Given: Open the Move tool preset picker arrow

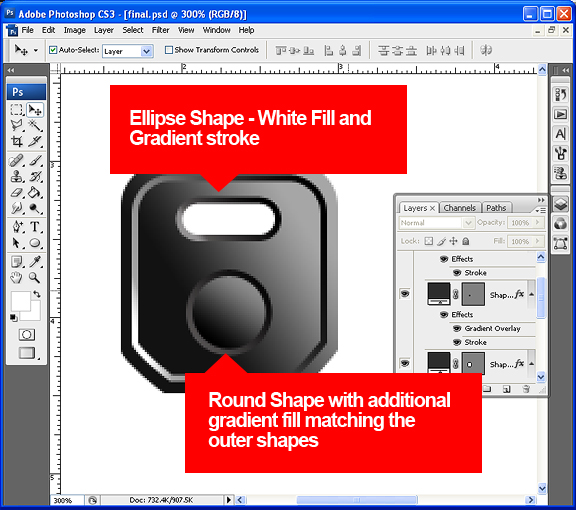Looking at the screenshot, I should pyautogui.click(x=36, y=50).
